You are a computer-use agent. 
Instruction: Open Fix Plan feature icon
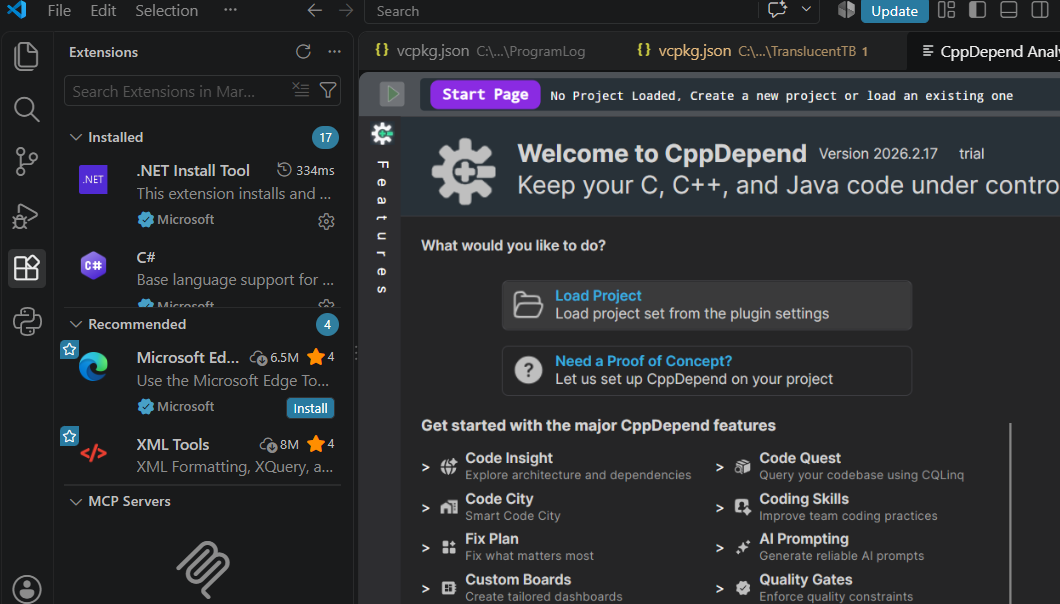[449, 547]
